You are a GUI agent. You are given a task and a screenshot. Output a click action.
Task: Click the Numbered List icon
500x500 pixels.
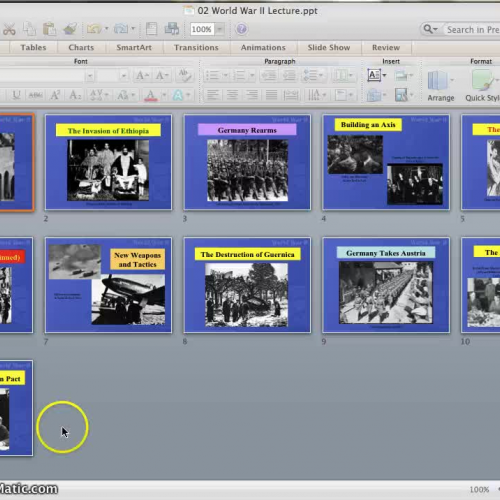[239, 76]
